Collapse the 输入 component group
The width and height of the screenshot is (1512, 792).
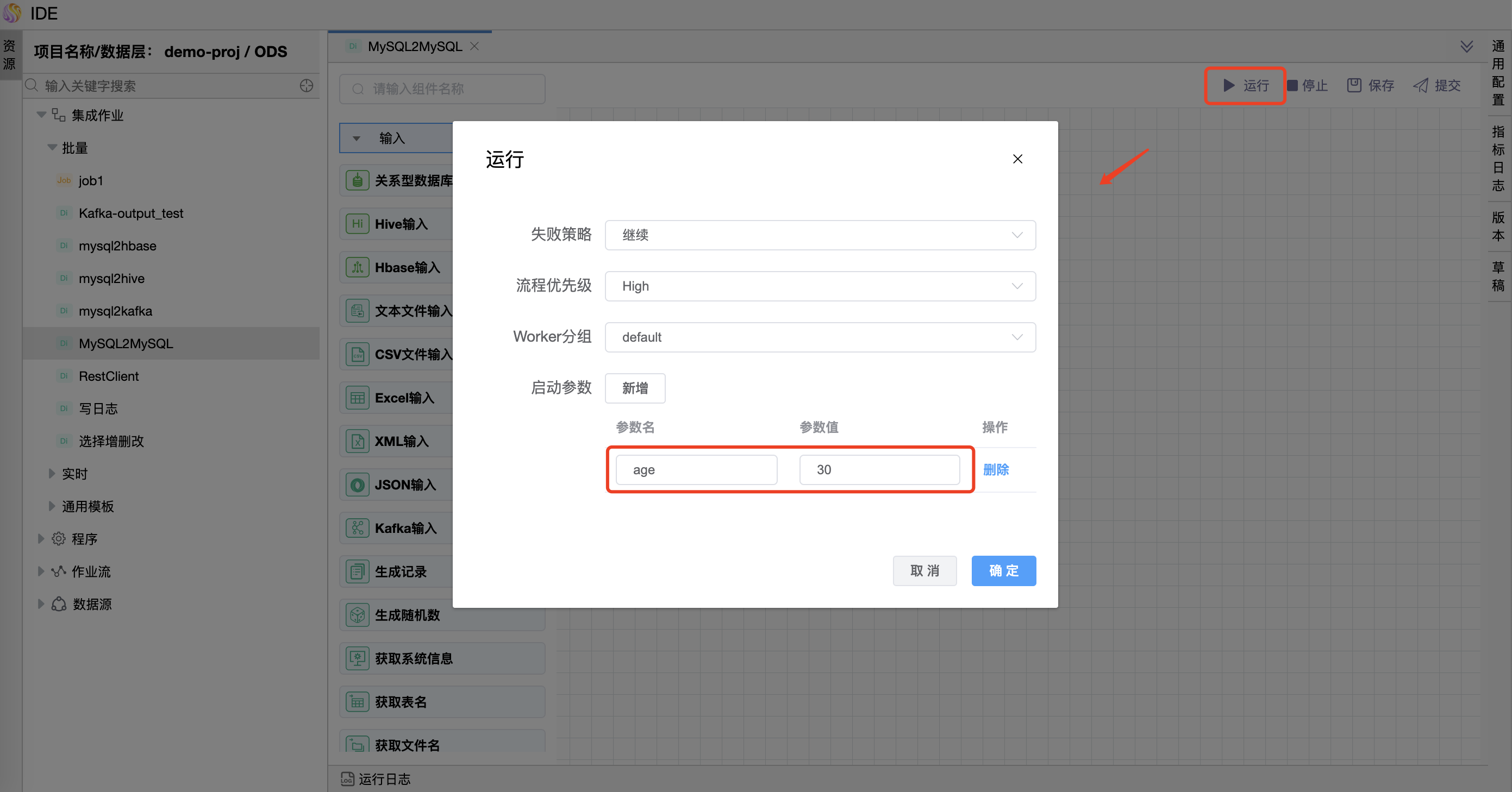pyautogui.click(x=357, y=139)
